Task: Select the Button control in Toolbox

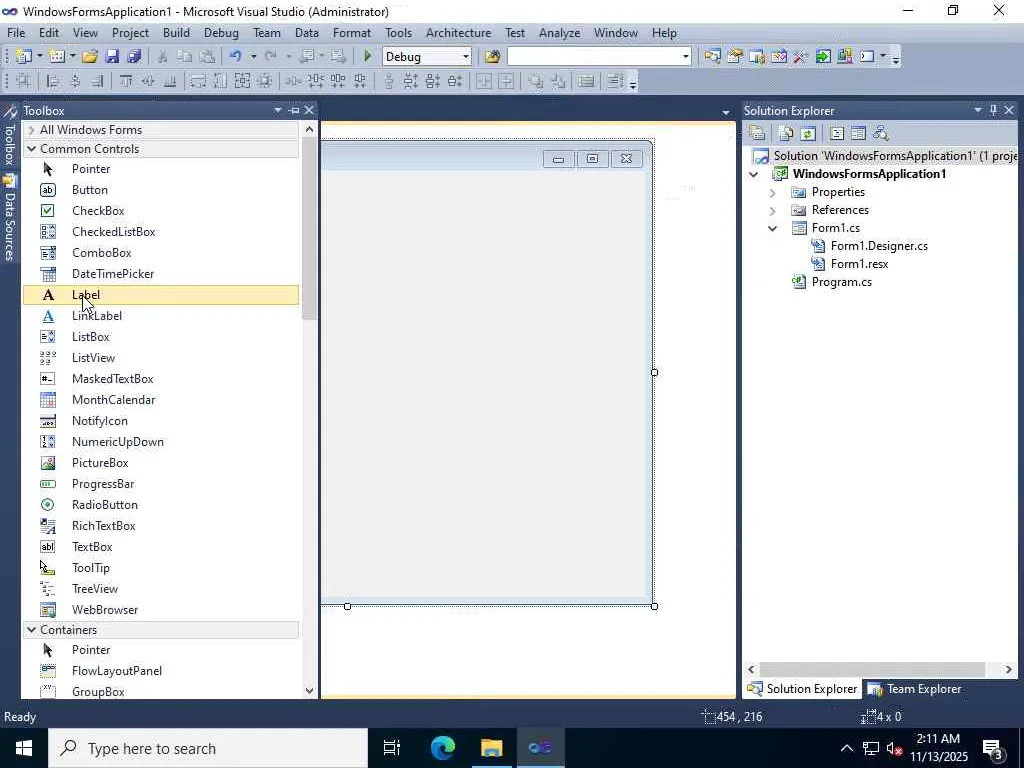Action: coord(161,190)
